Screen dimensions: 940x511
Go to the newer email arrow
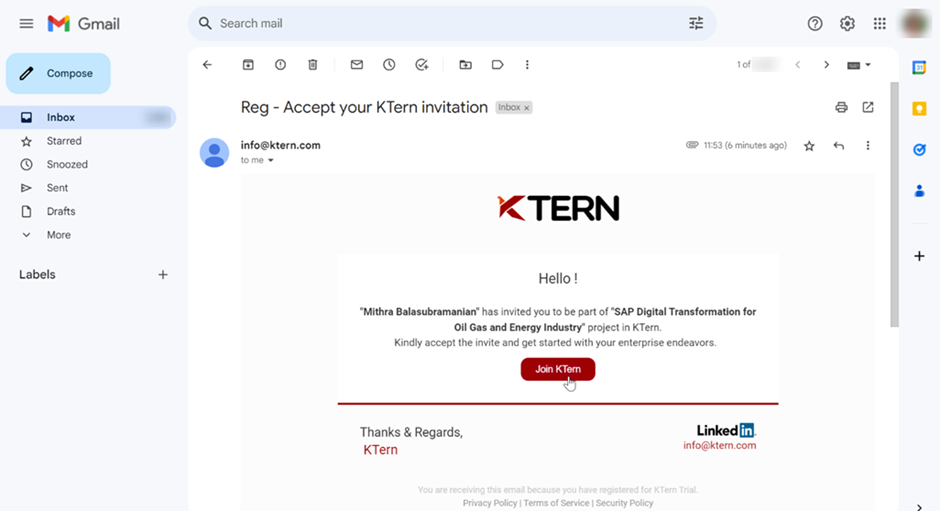797,65
